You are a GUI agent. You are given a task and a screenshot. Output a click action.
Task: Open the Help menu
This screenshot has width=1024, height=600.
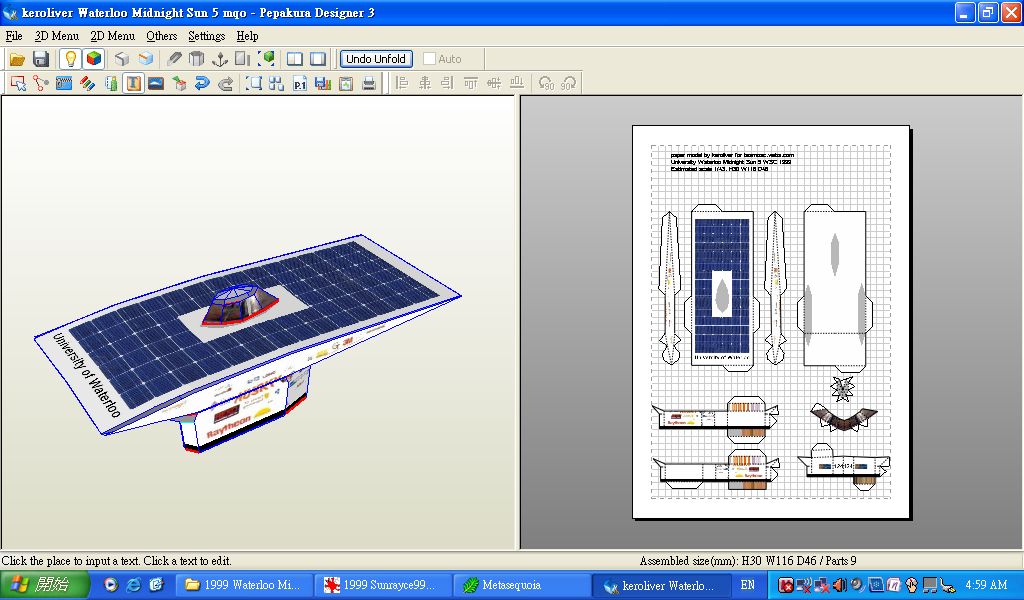248,36
